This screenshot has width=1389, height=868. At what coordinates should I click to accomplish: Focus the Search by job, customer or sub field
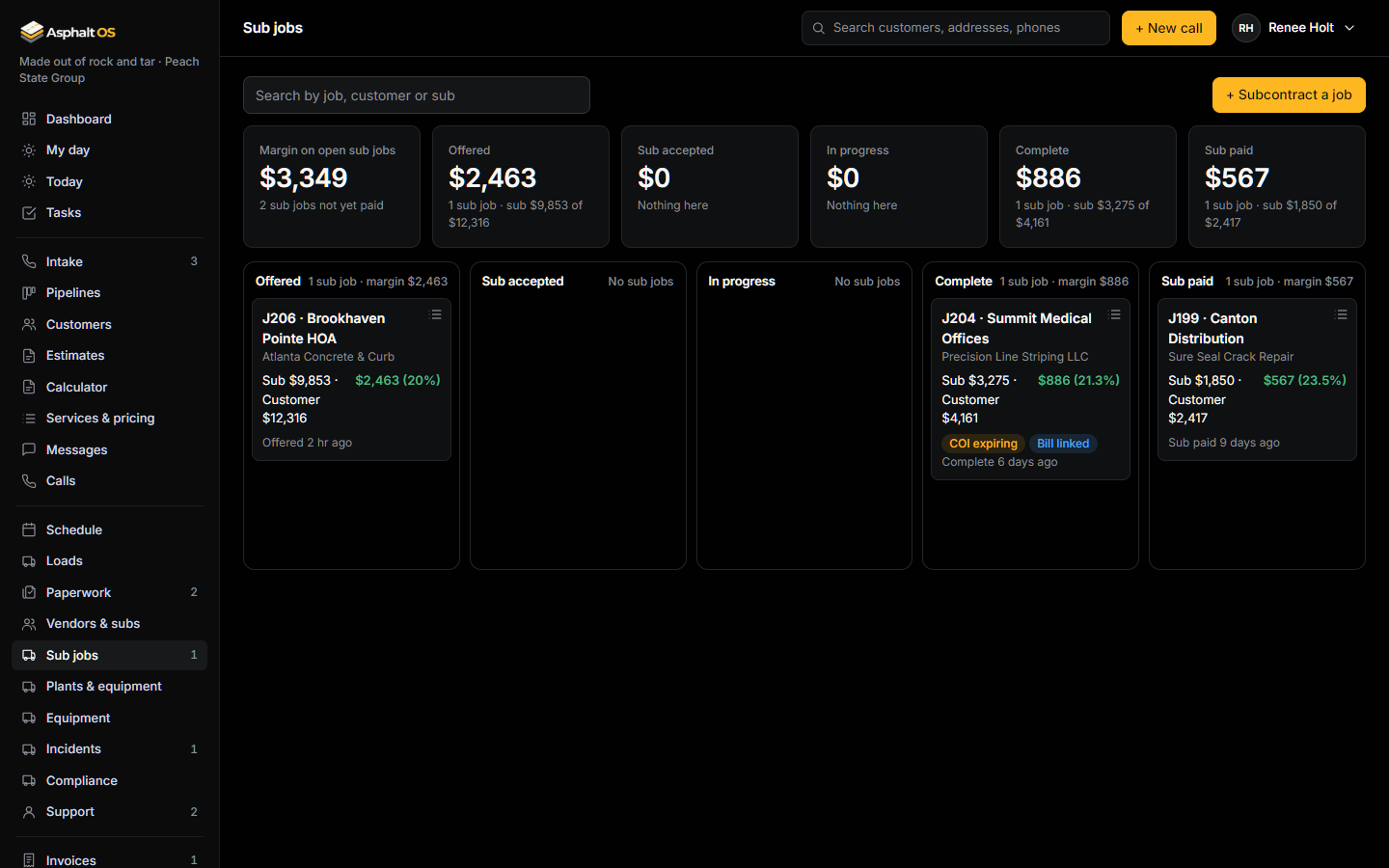pos(417,95)
